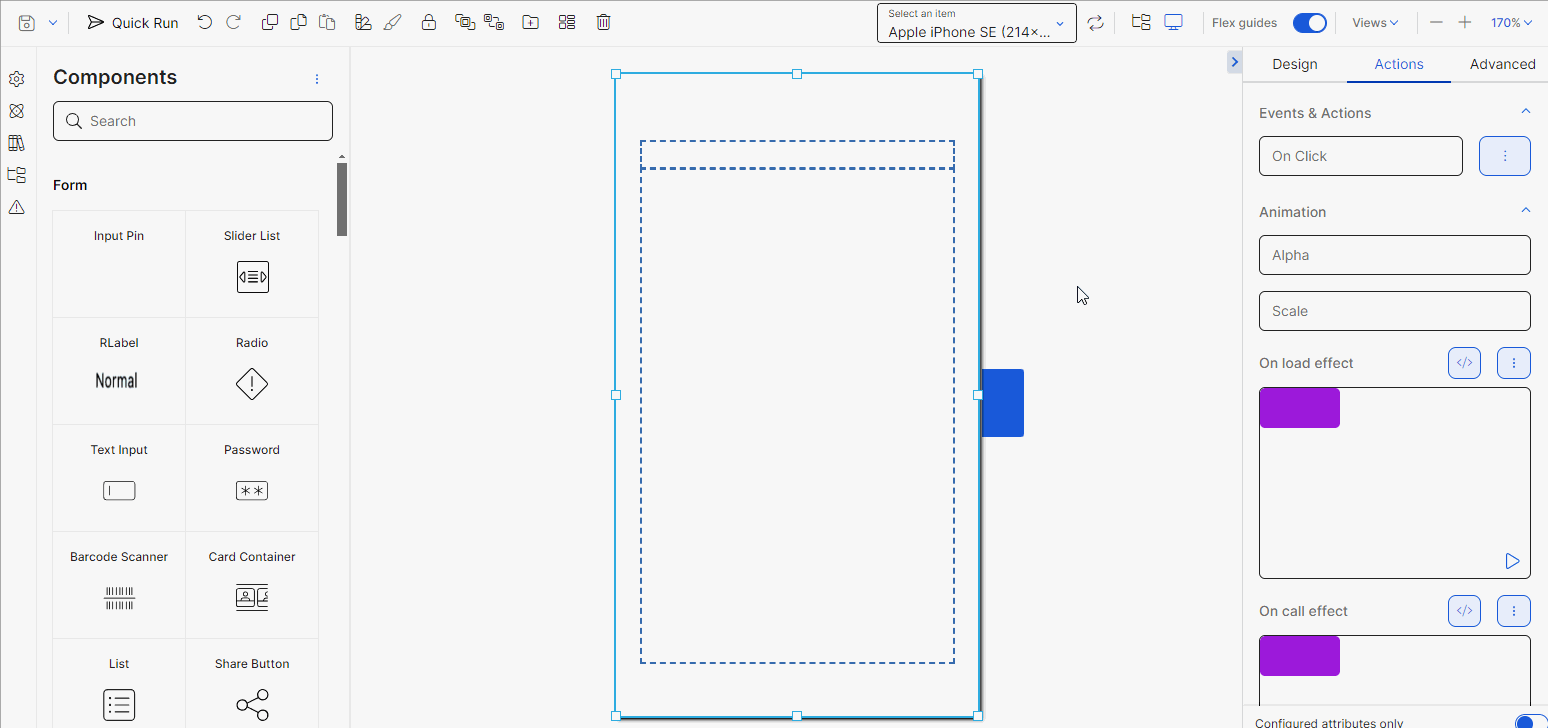Click the undo arrow icon
Viewport: 1548px width, 728px height.
tap(205, 22)
